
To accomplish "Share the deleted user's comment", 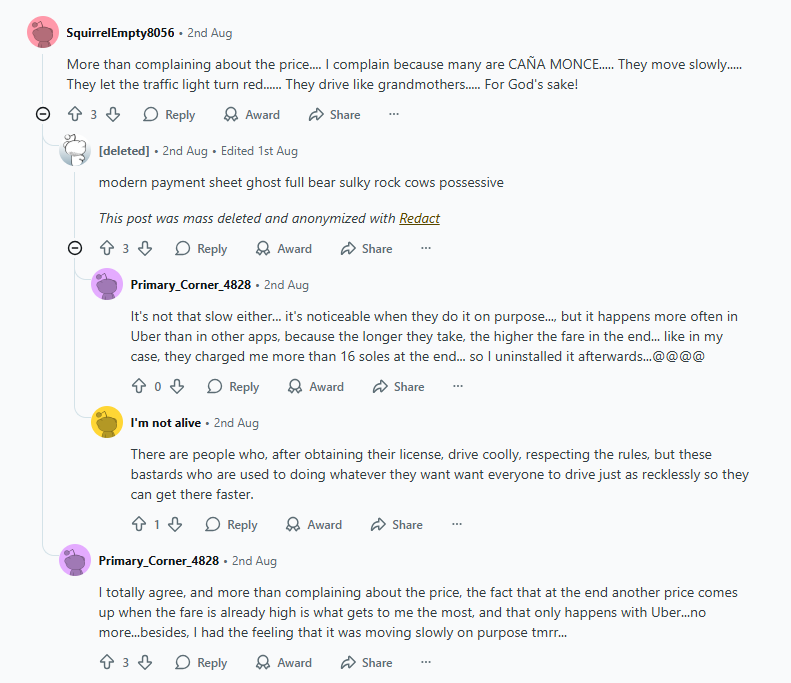I will 366,249.
